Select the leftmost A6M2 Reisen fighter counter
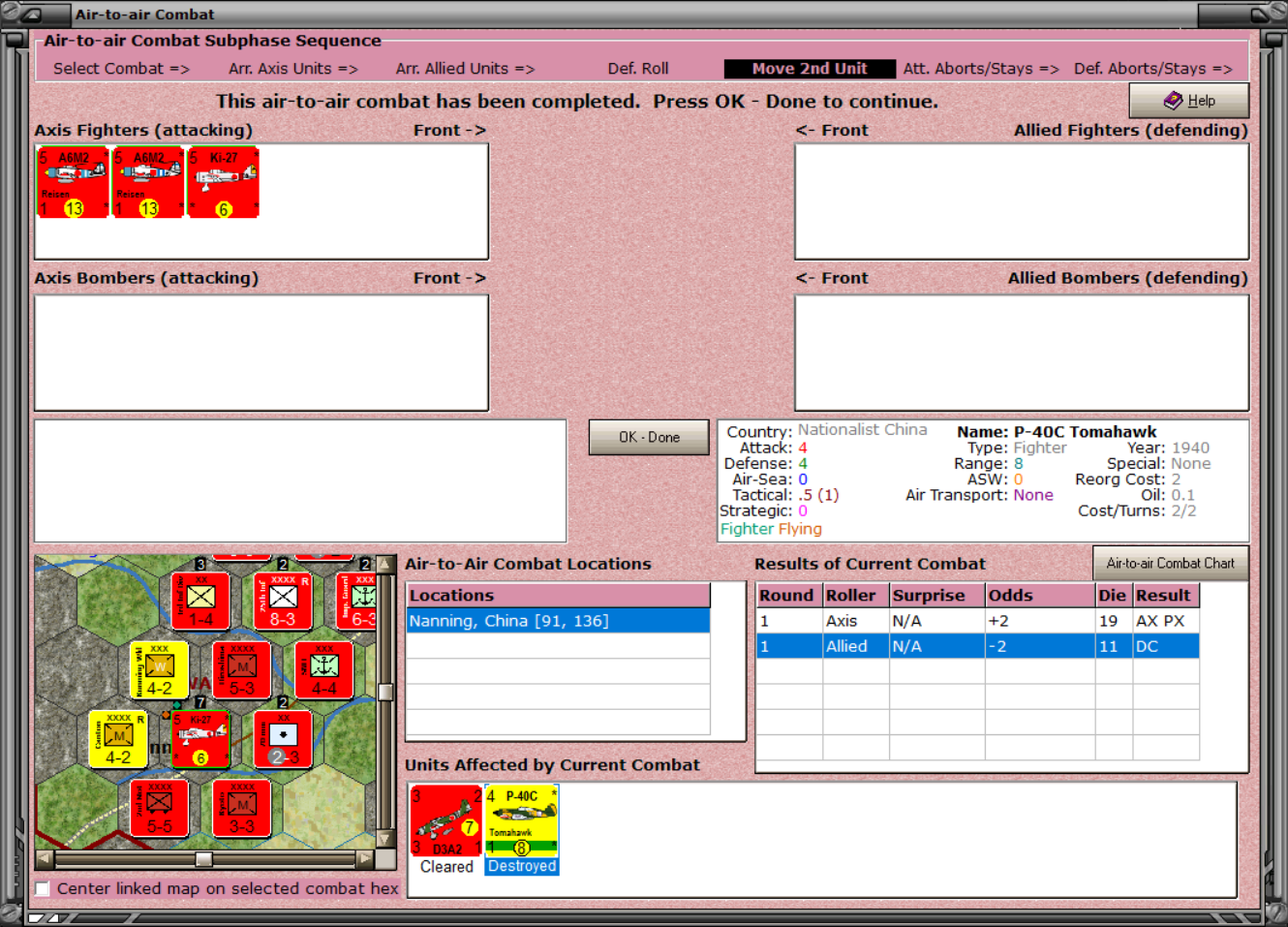This screenshot has height=927, width=1288. (x=73, y=182)
